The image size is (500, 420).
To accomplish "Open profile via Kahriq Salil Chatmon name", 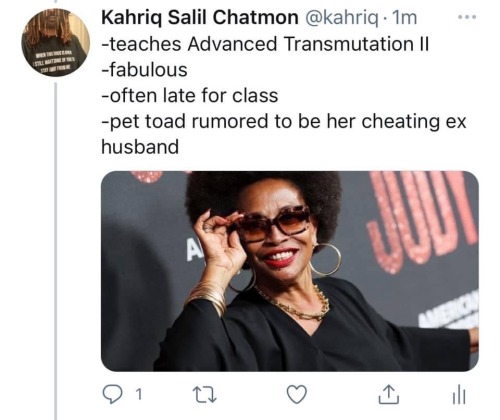I will (200, 17).
